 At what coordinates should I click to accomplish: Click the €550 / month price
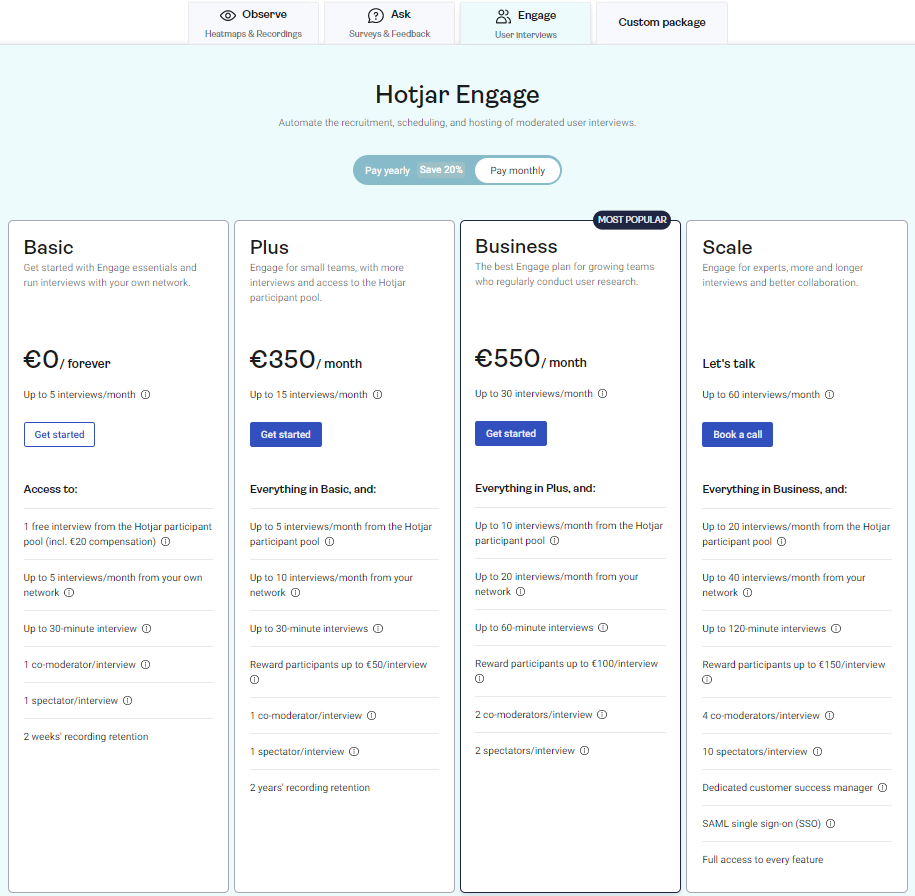(531, 358)
